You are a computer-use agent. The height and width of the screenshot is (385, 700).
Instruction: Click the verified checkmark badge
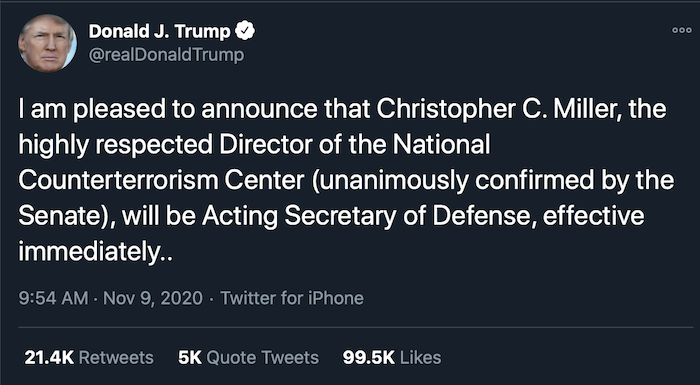245,31
